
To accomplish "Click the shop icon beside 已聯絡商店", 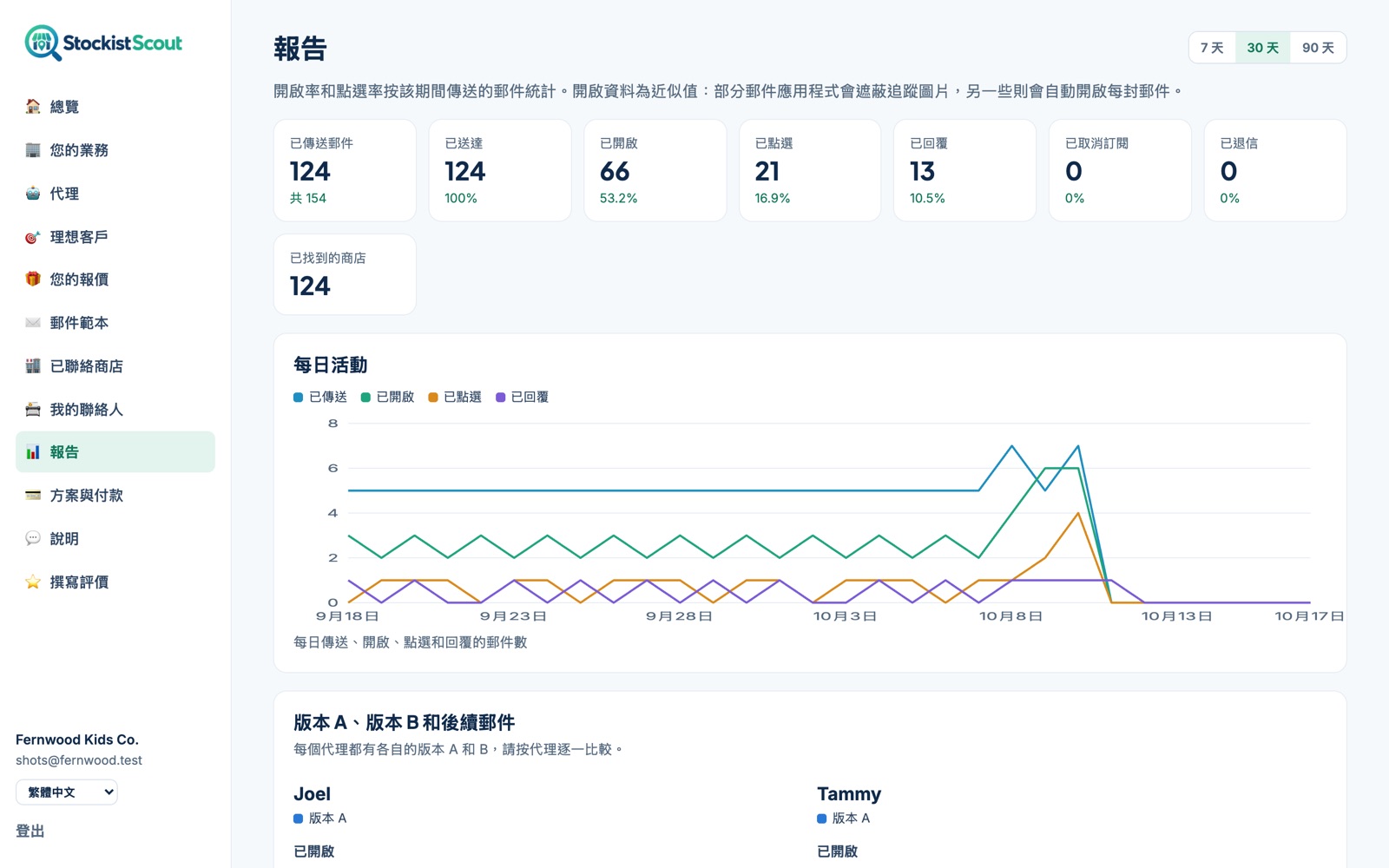I will 33,366.
